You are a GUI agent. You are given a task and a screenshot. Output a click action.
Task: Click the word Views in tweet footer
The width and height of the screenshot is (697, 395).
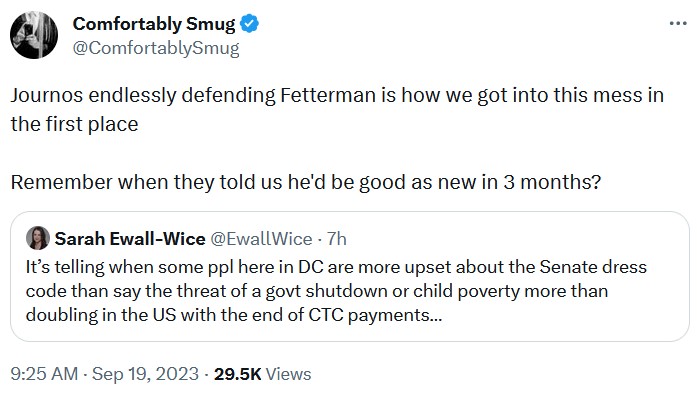(x=288, y=374)
